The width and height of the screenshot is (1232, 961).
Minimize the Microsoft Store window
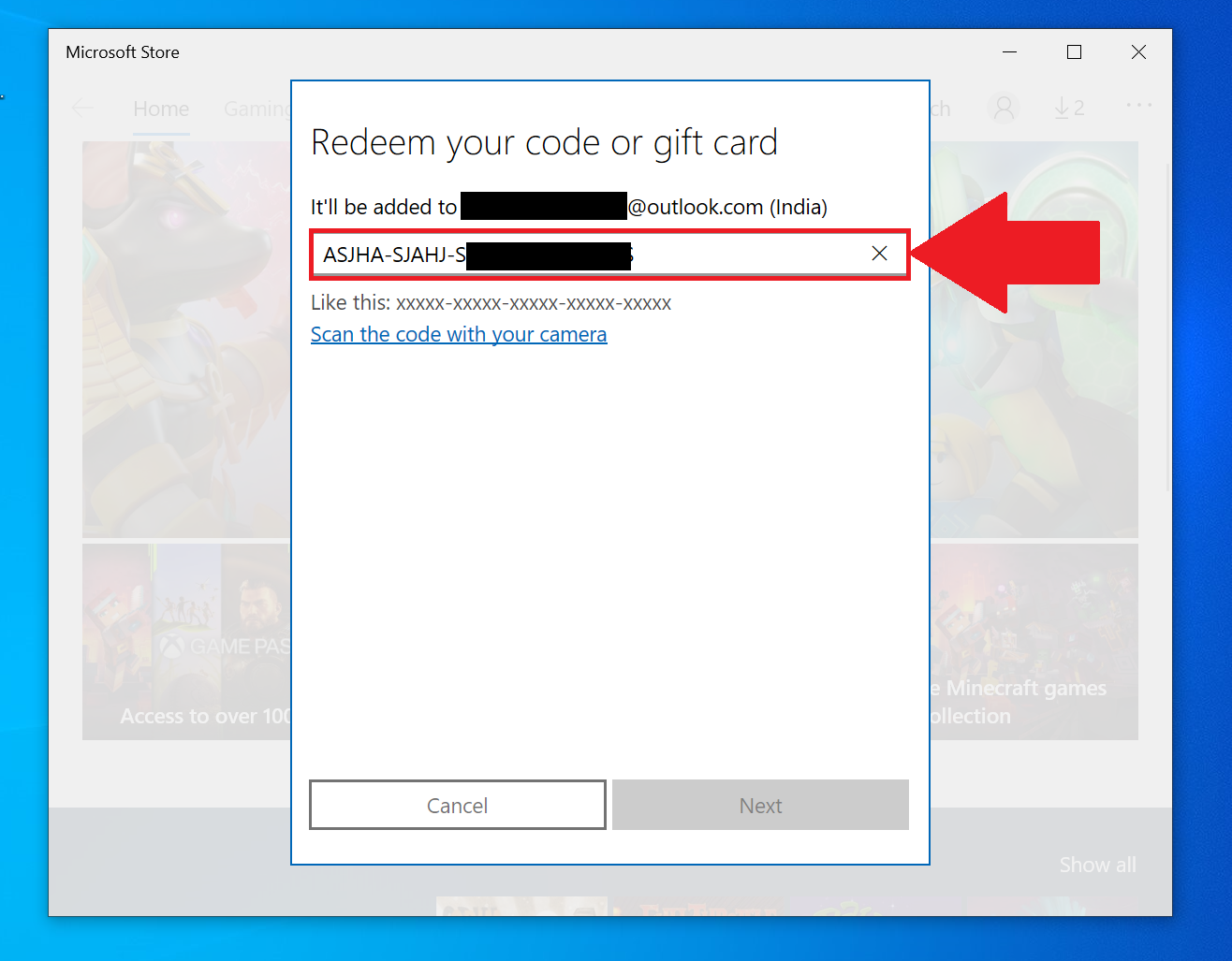pyautogui.click(x=1009, y=52)
